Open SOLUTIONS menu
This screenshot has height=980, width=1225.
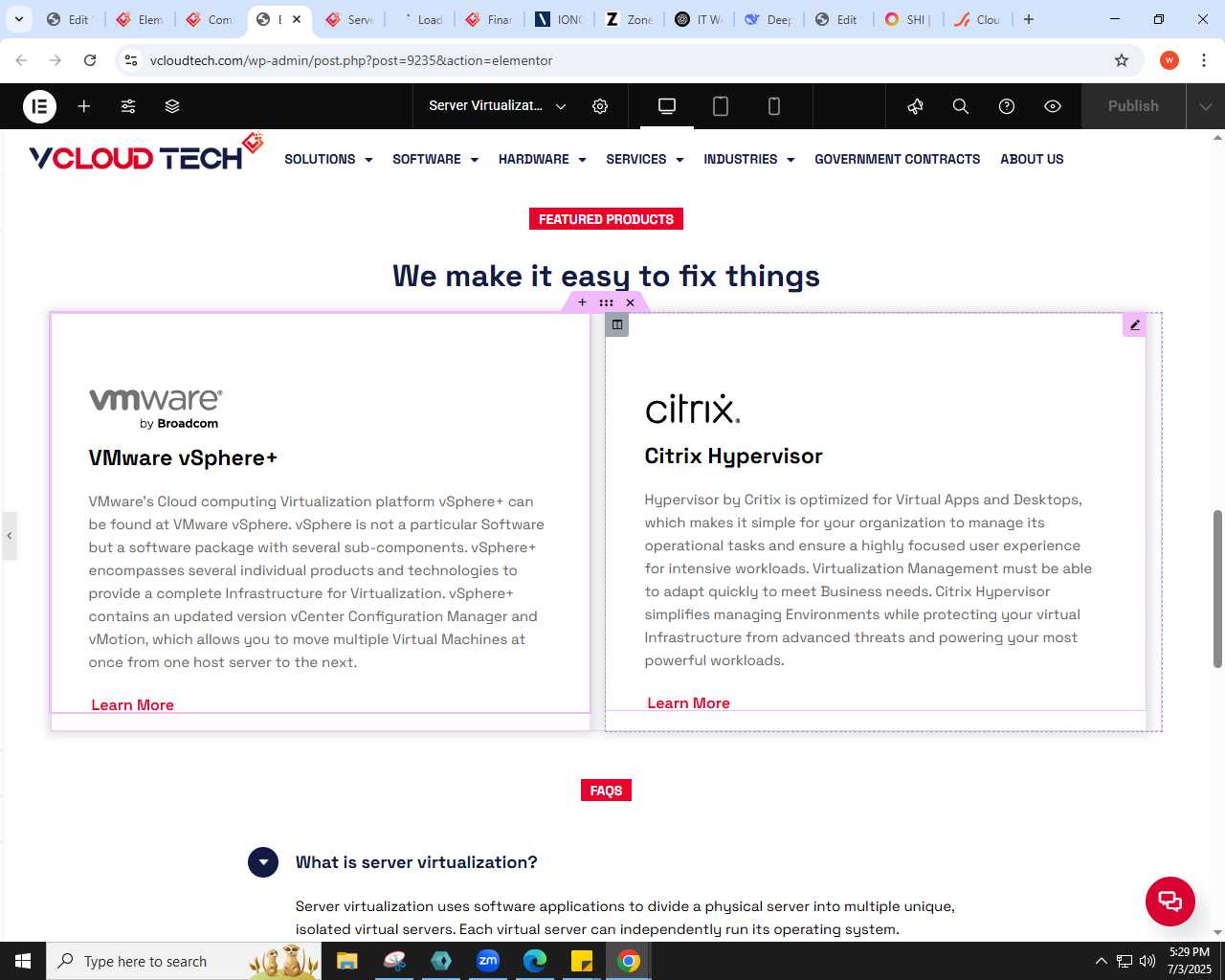(x=328, y=159)
